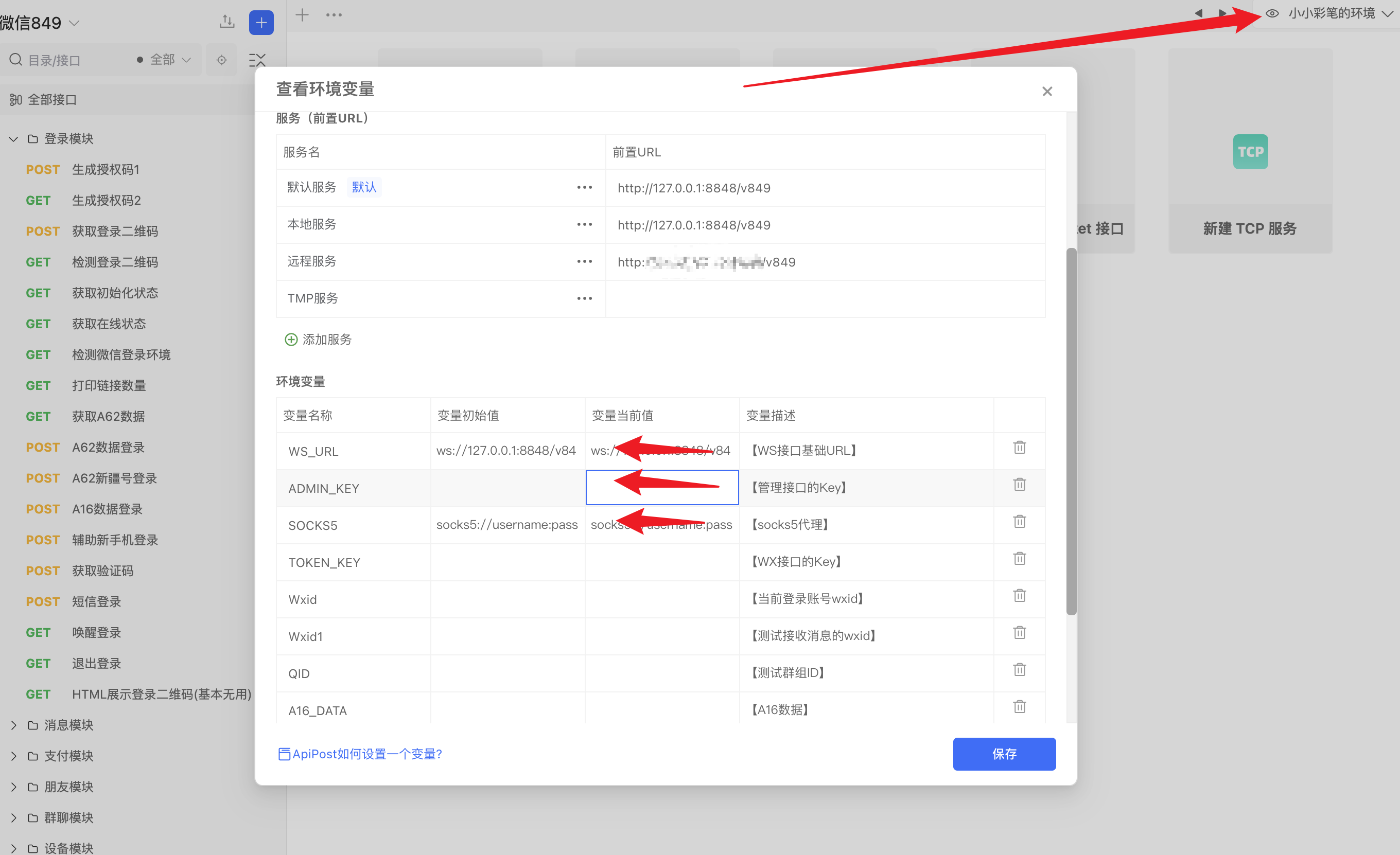
Task: Close the 查看环境变量 dialog
Action: [1047, 92]
